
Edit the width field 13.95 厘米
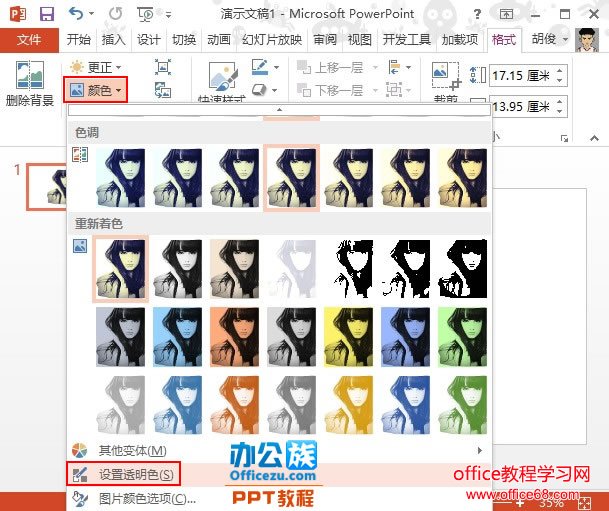[522, 106]
